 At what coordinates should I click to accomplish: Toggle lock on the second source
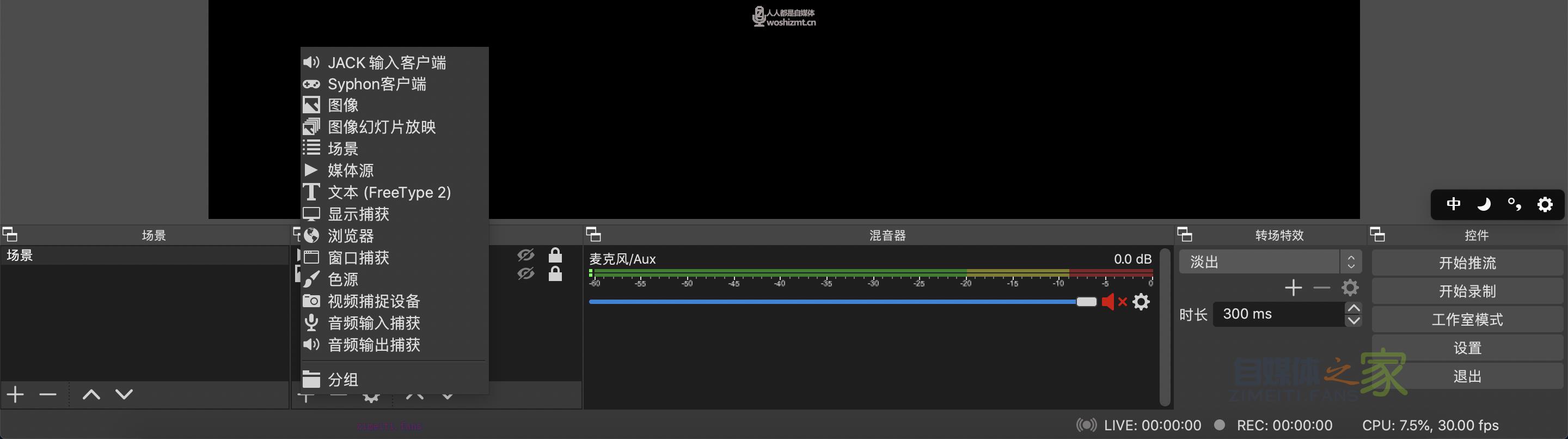555,274
